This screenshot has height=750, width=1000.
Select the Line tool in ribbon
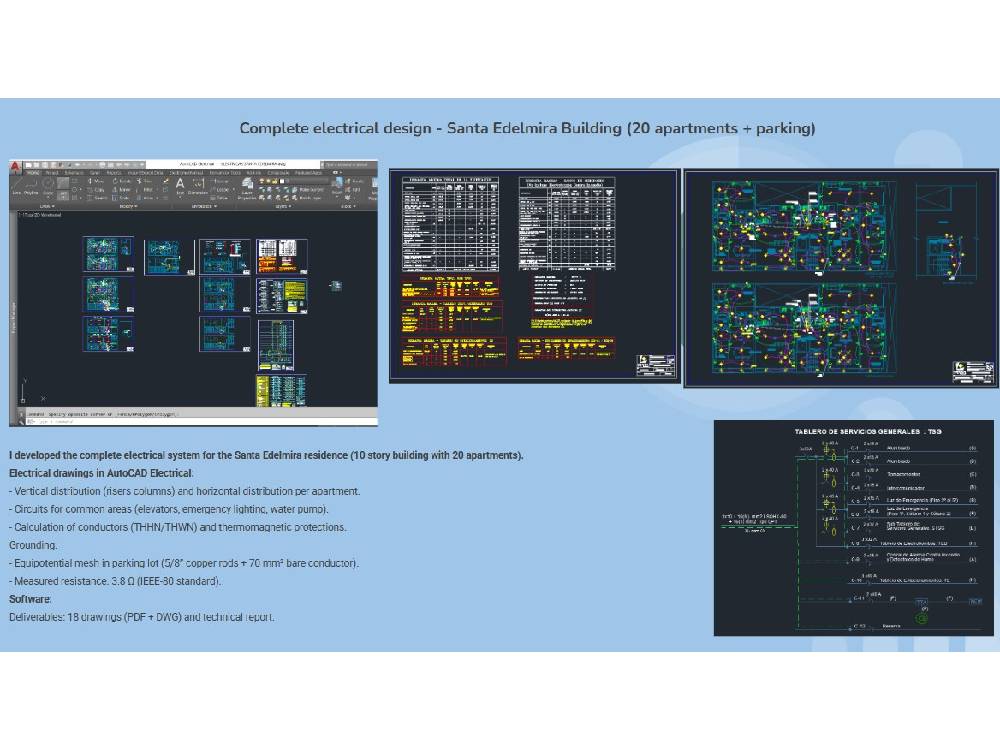pos(16,186)
